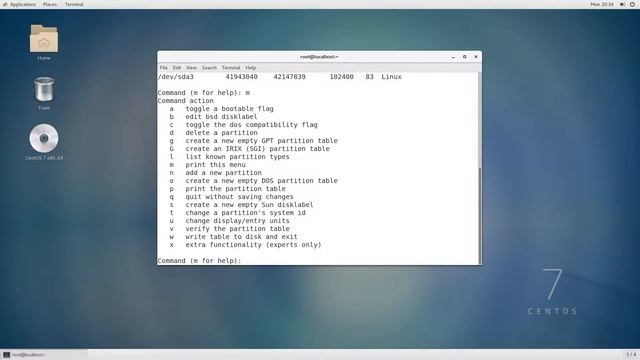Click the value 42147839
Image resolution: width=640 pixels, height=360 pixels.
289,77
